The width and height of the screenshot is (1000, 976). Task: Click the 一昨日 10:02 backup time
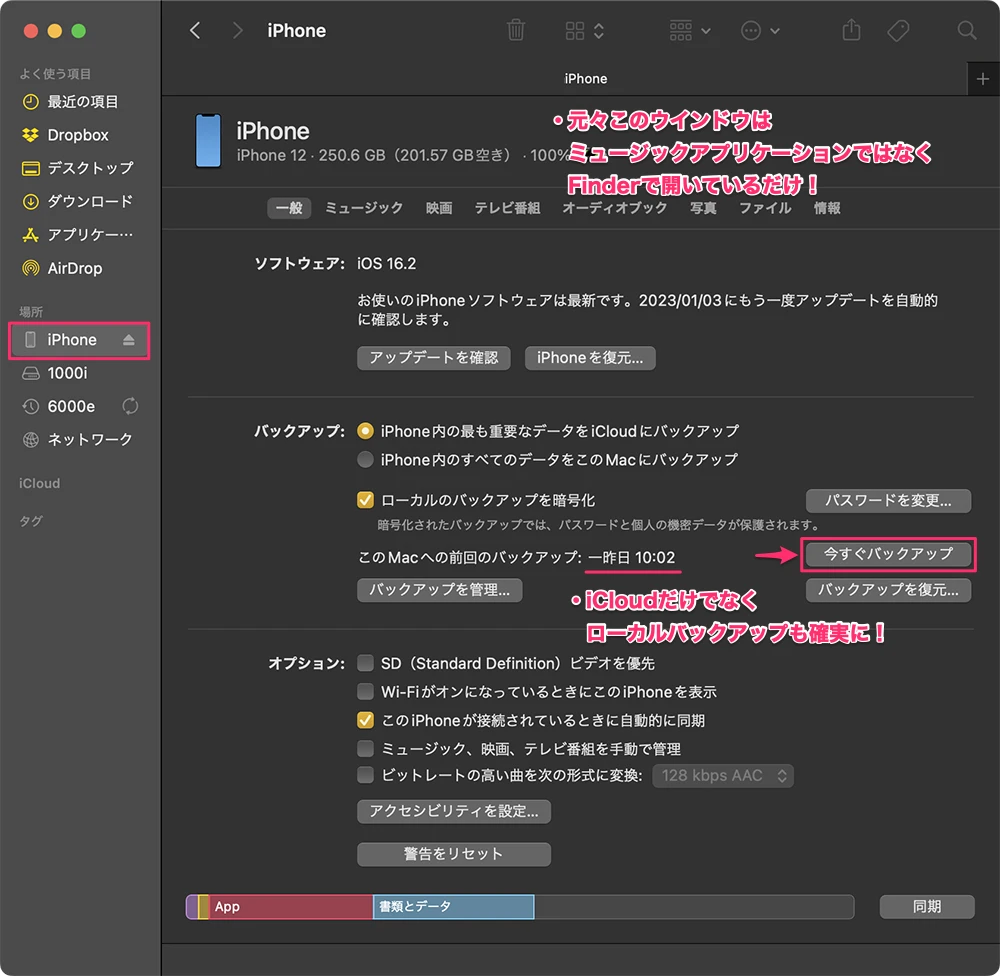click(x=631, y=558)
